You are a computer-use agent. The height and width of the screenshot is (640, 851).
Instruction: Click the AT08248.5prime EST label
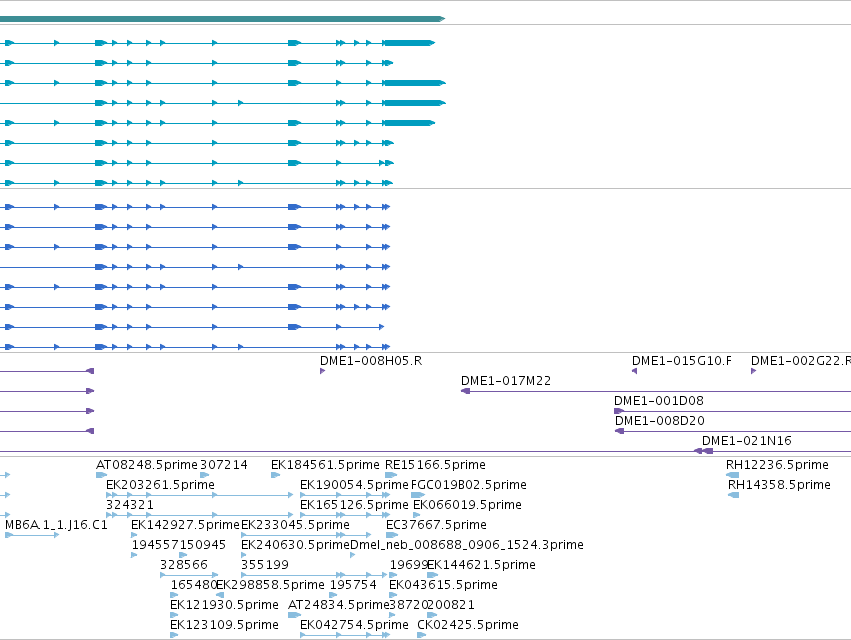[x=147, y=465]
